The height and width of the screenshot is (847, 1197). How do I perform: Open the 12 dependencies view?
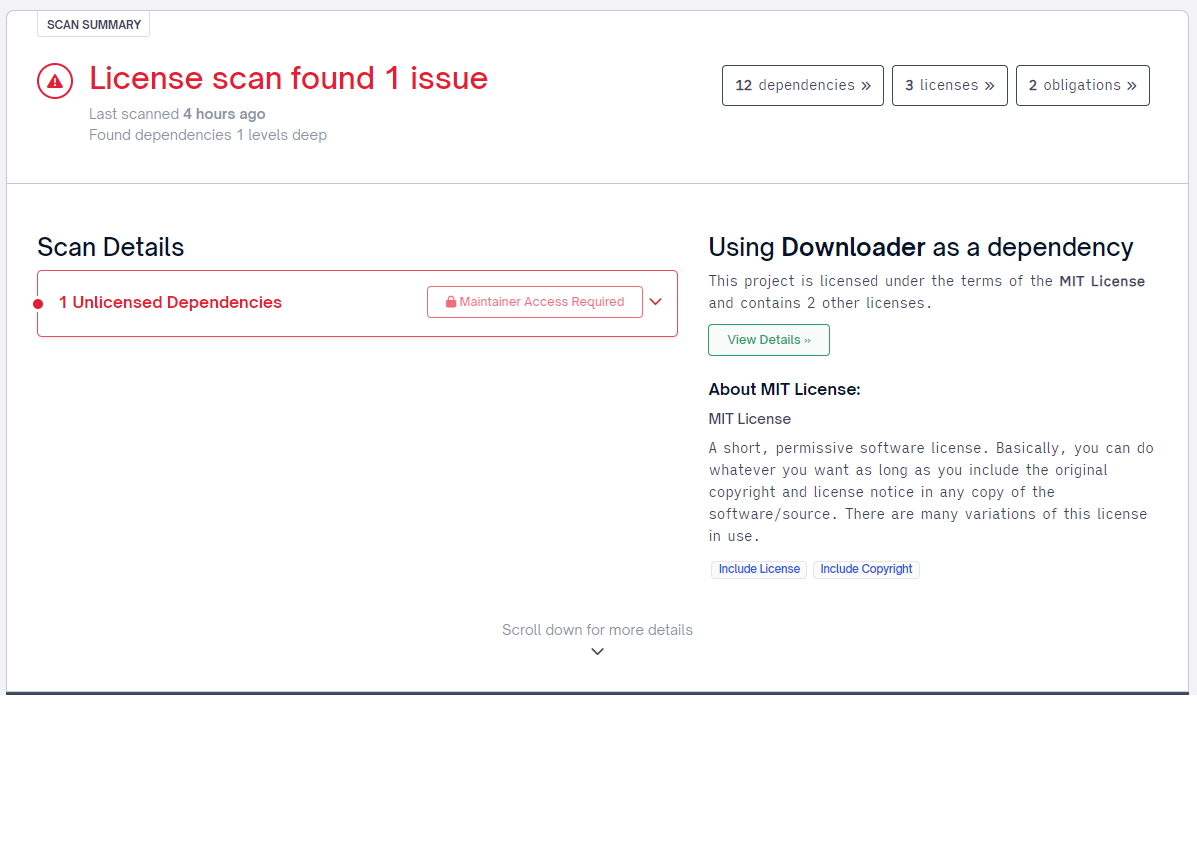pos(802,85)
